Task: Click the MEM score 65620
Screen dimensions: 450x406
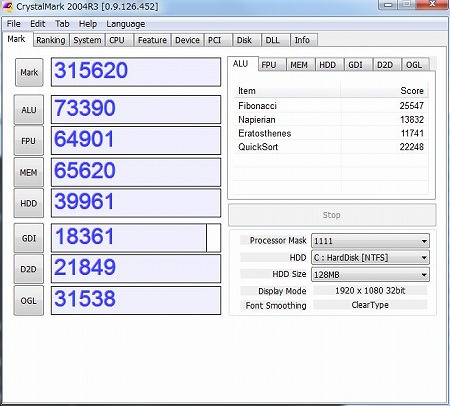Action: coord(136,172)
